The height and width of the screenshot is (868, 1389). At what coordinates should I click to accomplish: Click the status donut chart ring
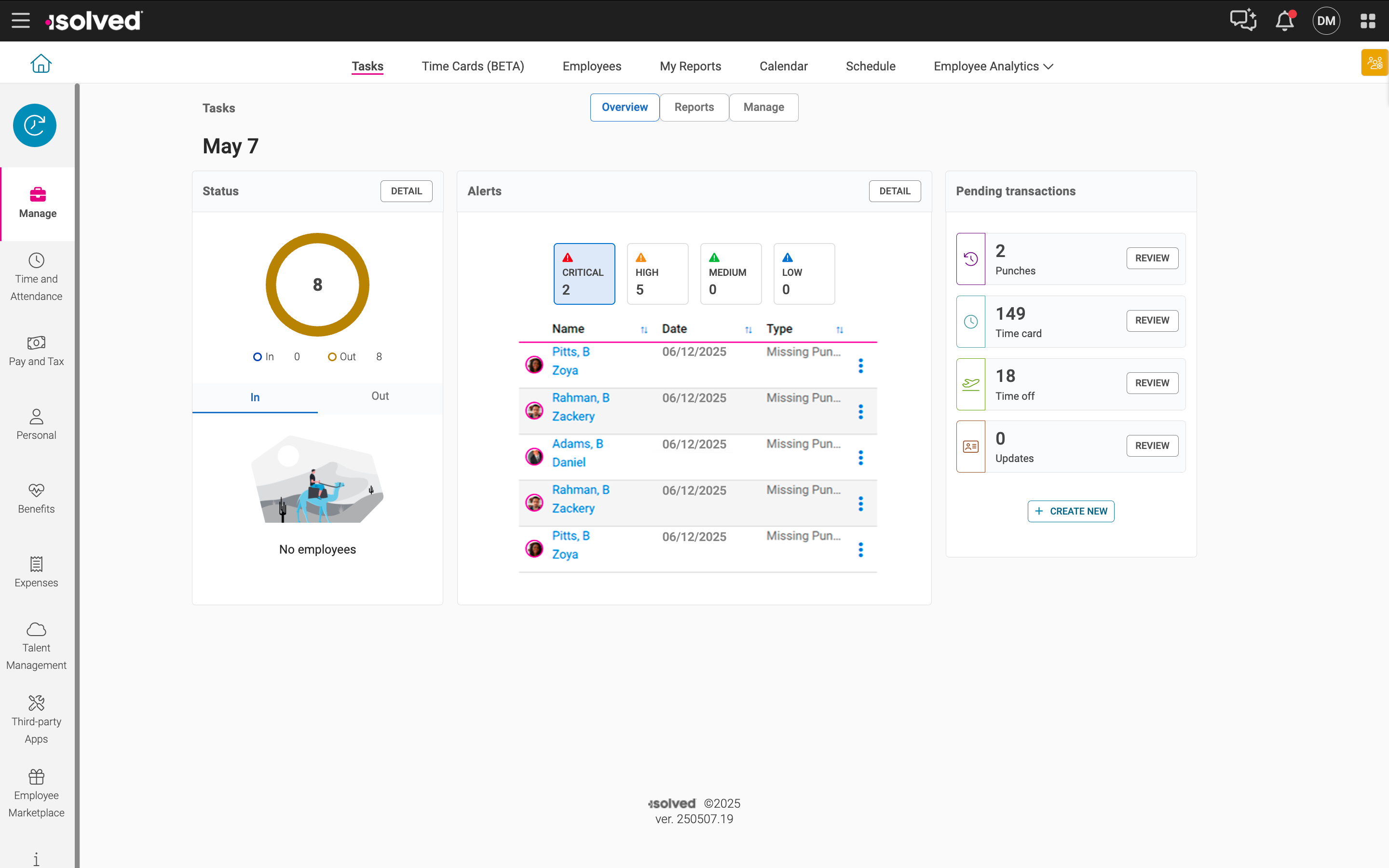tap(317, 238)
